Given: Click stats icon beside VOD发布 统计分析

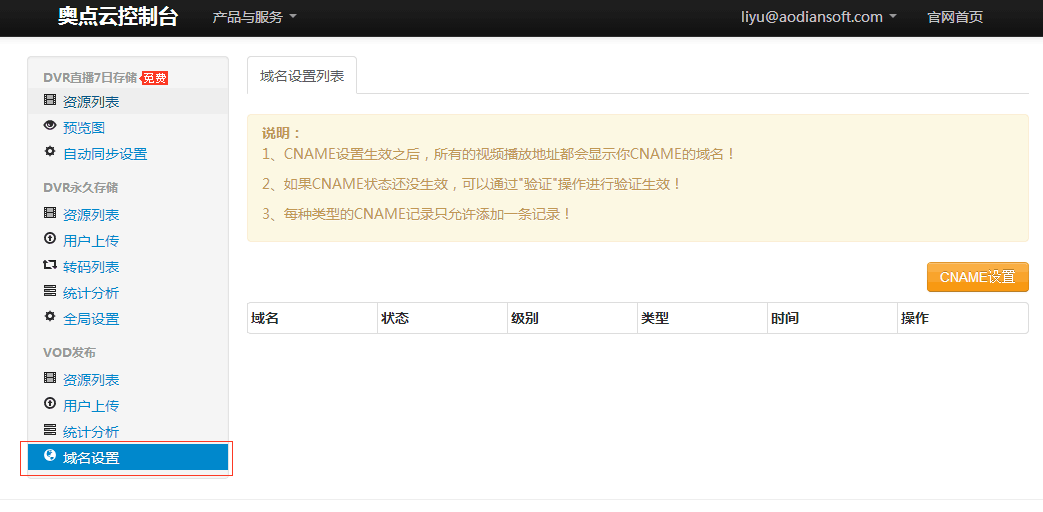Looking at the screenshot, I should [50, 429].
